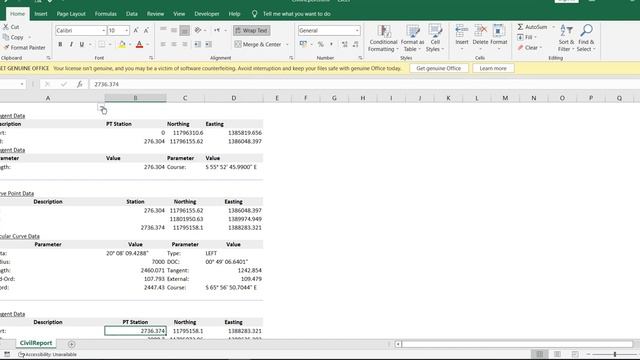The image size is (640, 360).
Task: Add a new sheet with plus button
Action: pos(71,344)
